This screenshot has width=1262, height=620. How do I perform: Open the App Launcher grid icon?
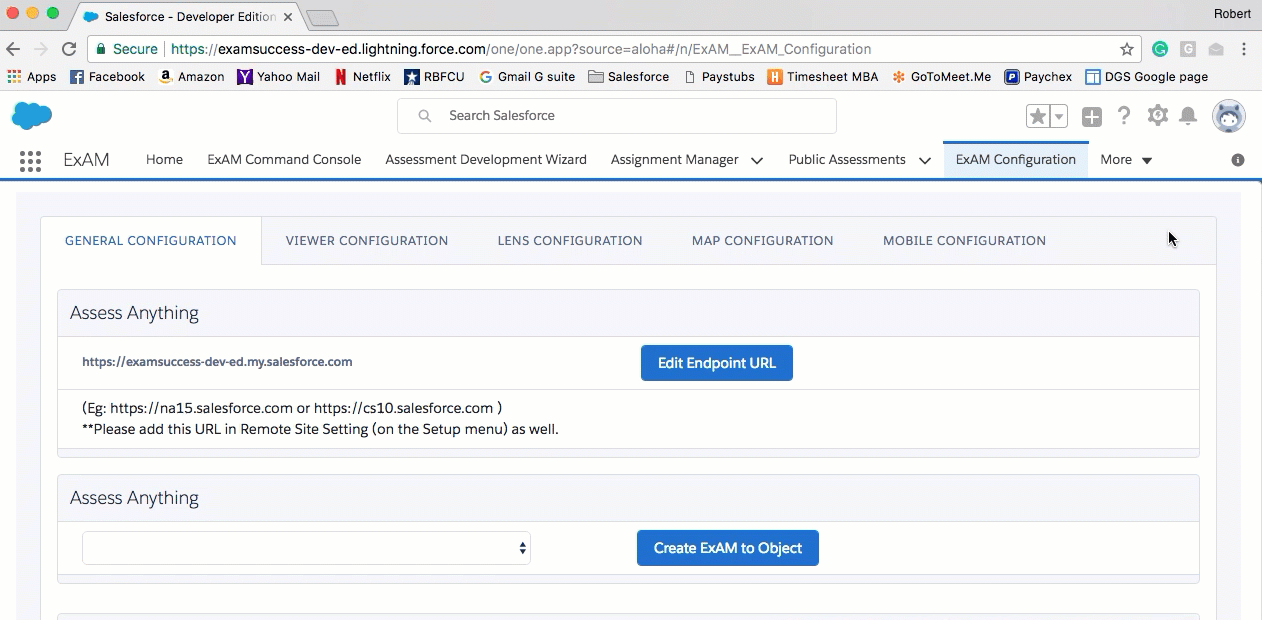point(30,160)
